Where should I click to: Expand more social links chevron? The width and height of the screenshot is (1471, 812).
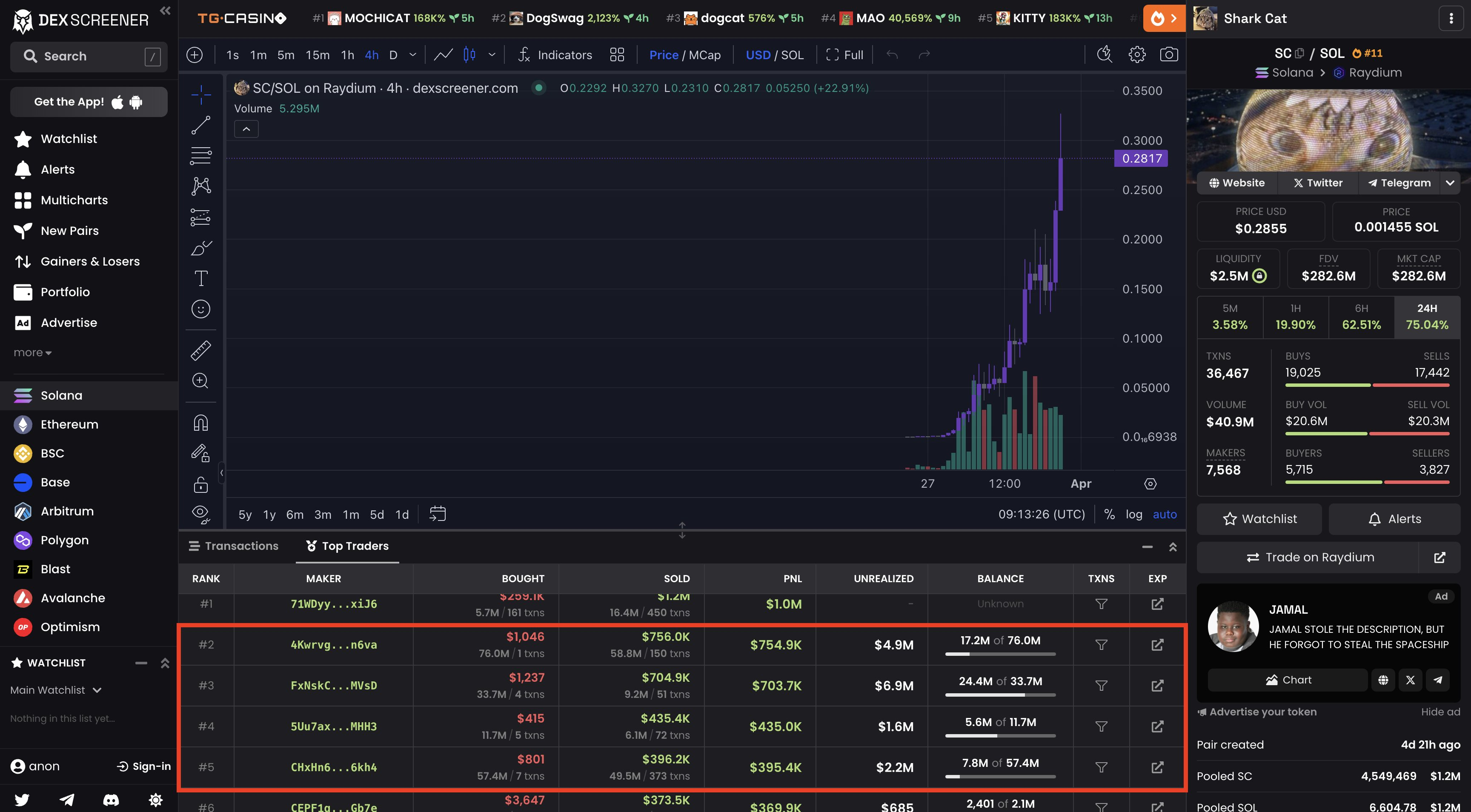(1449, 183)
